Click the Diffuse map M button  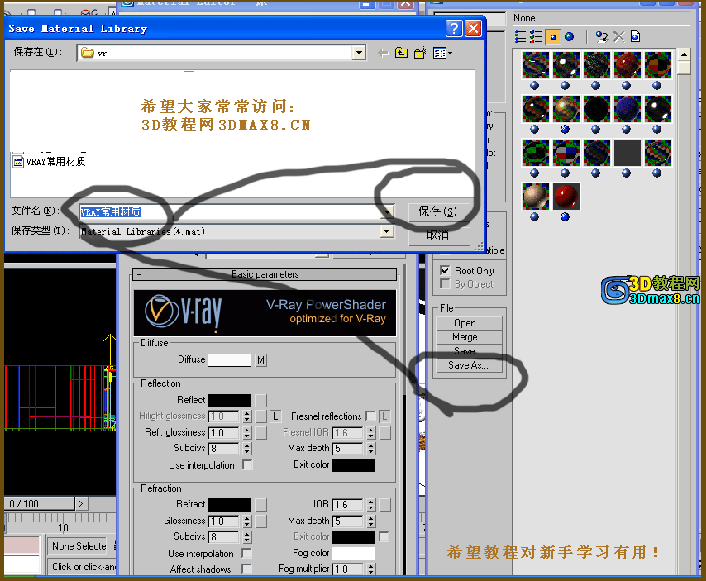261,360
